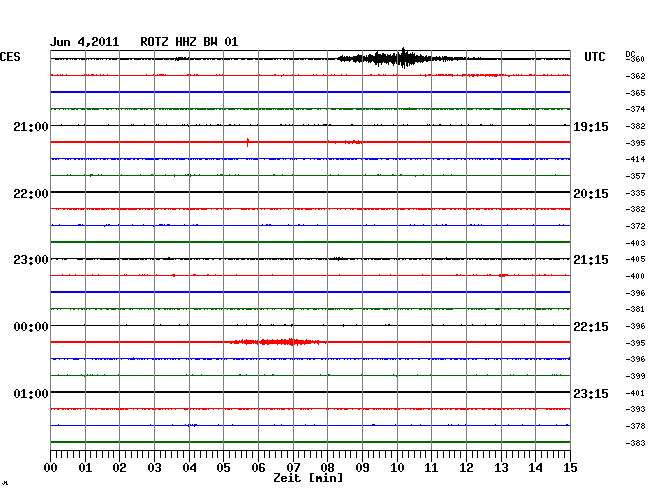The height and width of the screenshot is (494, 650).
Task: Click the minute axis label "06"
Action: point(258,468)
